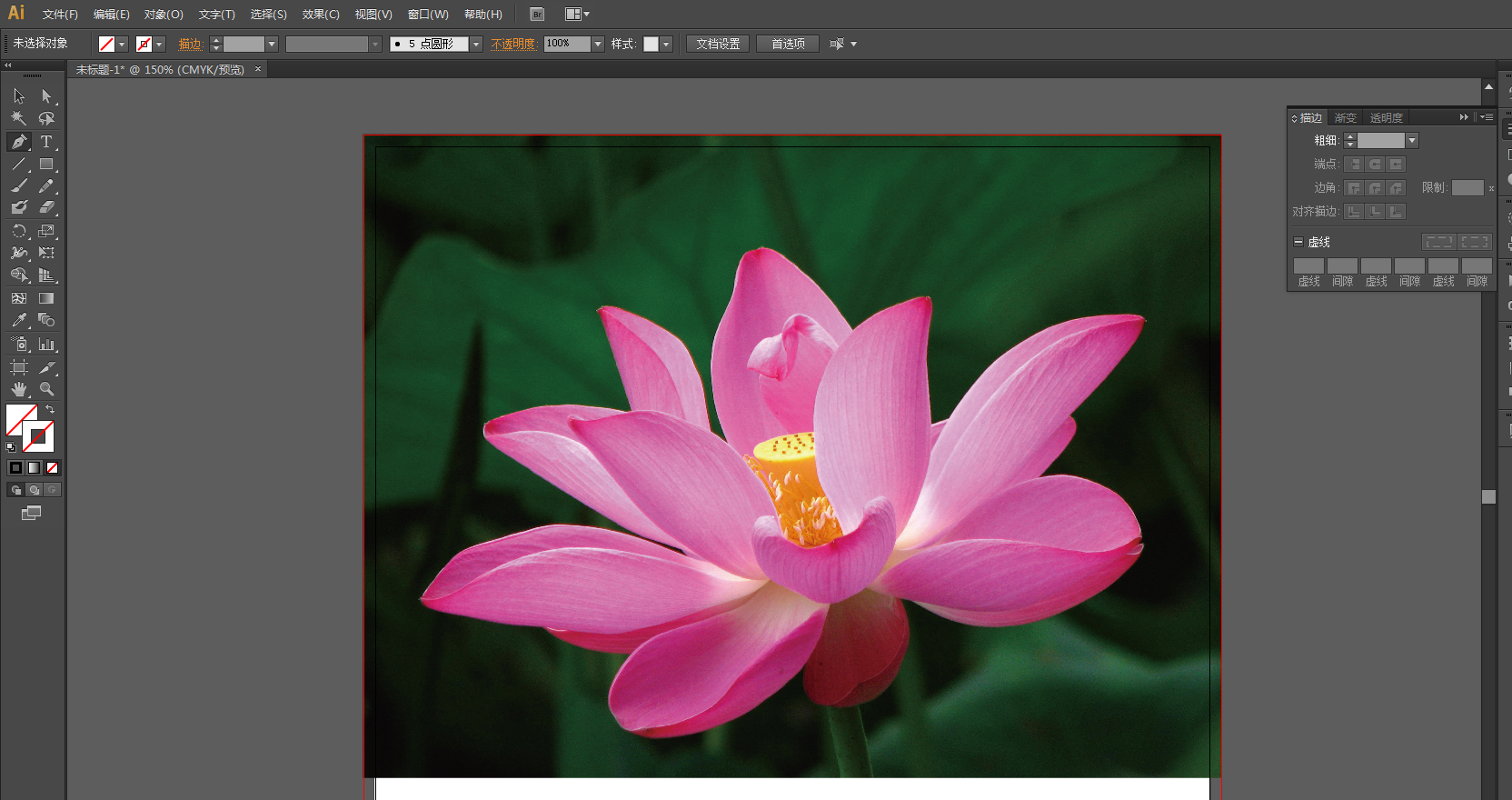The image size is (1512, 800).
Task: Select the Rotate tool
Action: (19, 231)
